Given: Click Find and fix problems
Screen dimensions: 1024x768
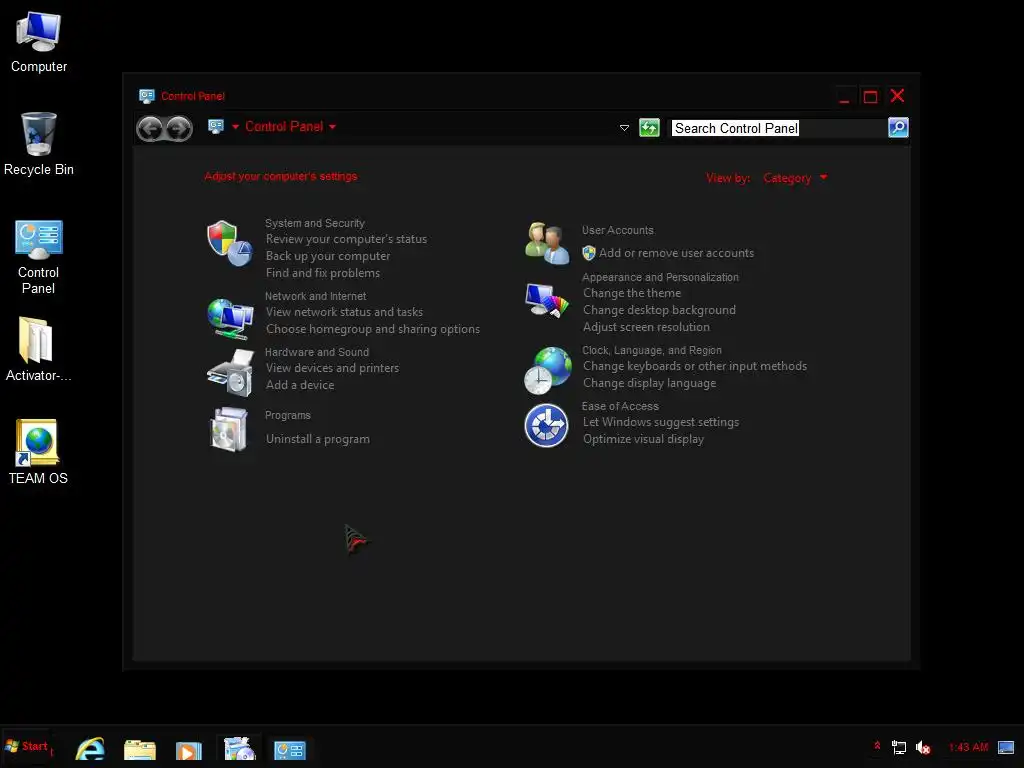Looking at the screenshot, I should tap(323, 273).
